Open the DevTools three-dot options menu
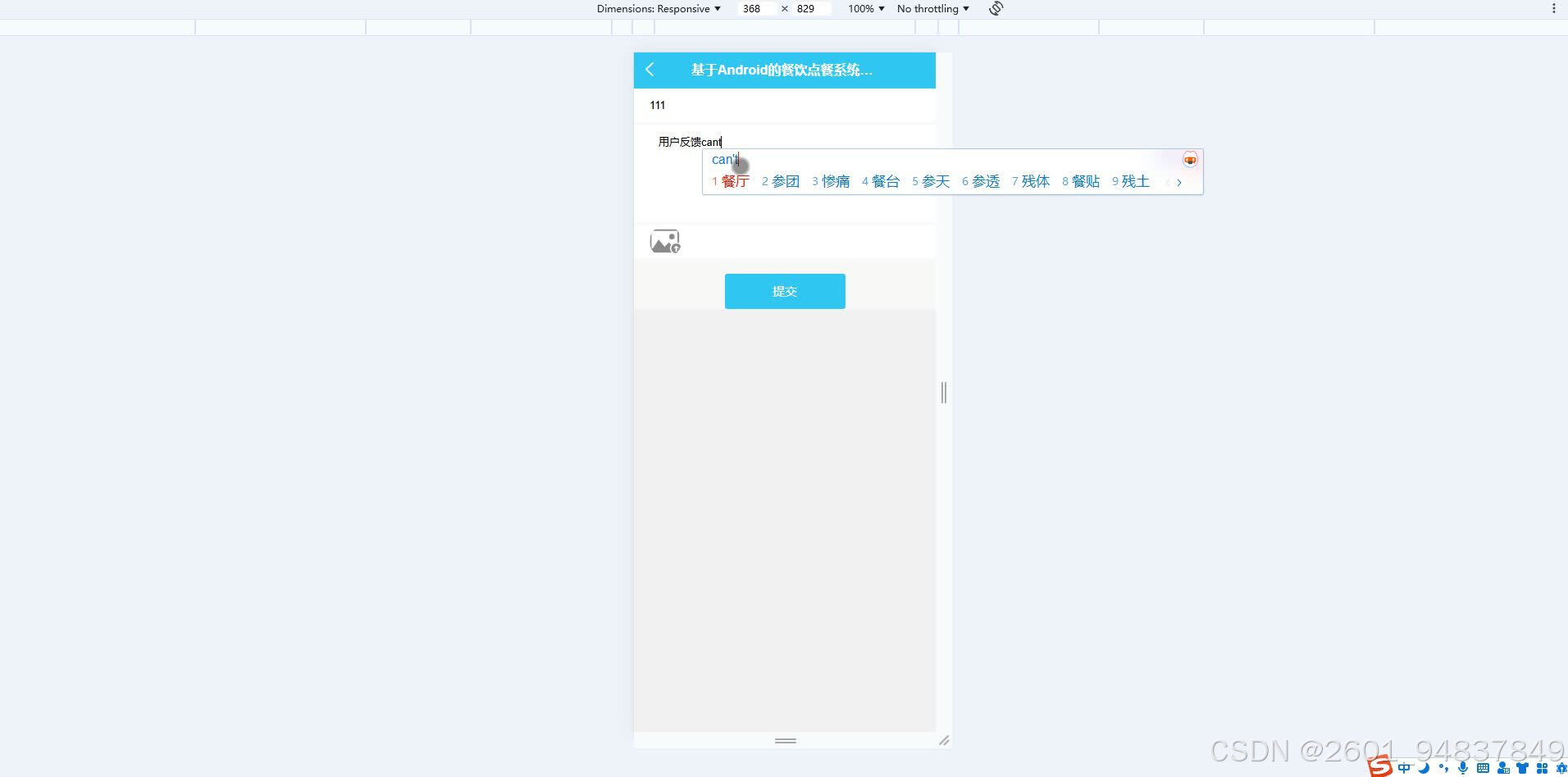The width and height of the screenshot is (1568, 777). tap(1554, 8)
